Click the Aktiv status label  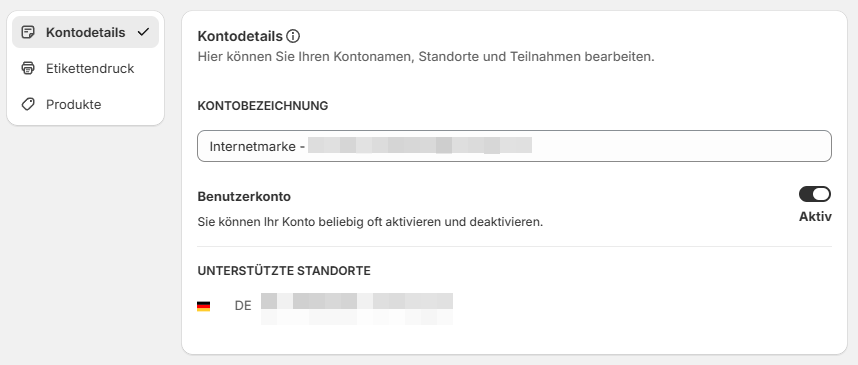815,217
